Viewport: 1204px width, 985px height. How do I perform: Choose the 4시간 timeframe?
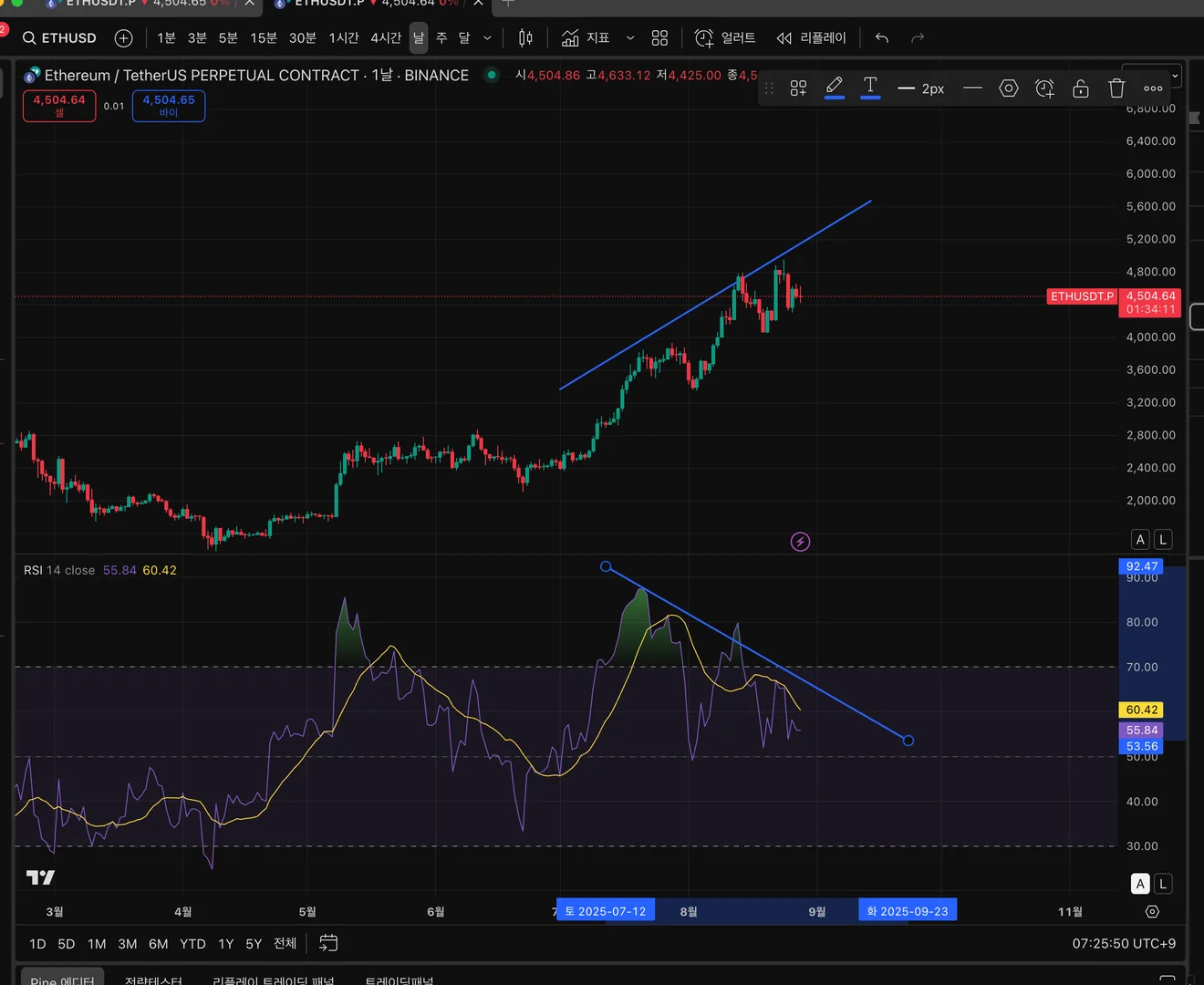coord(386,38)
